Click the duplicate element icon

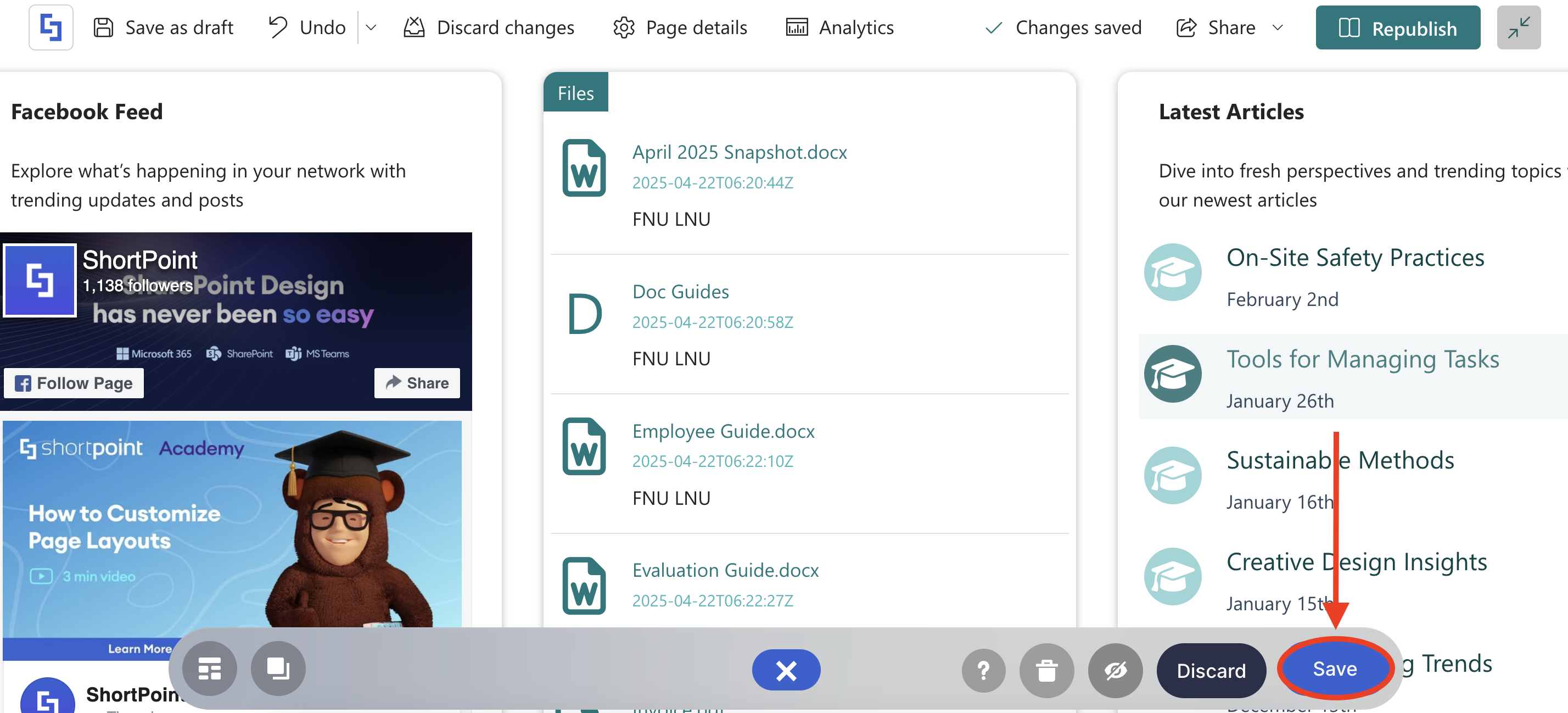(278, 669)
